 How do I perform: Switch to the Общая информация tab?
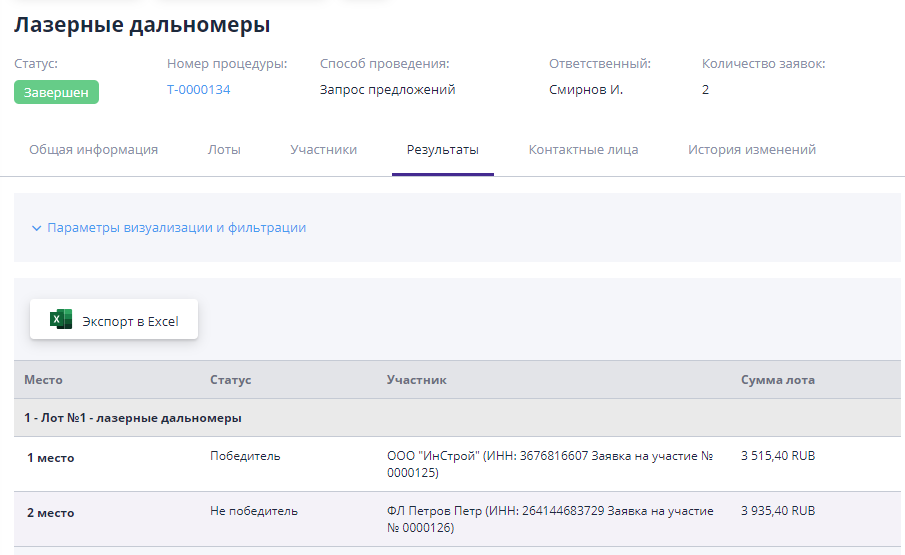point(93,150)
